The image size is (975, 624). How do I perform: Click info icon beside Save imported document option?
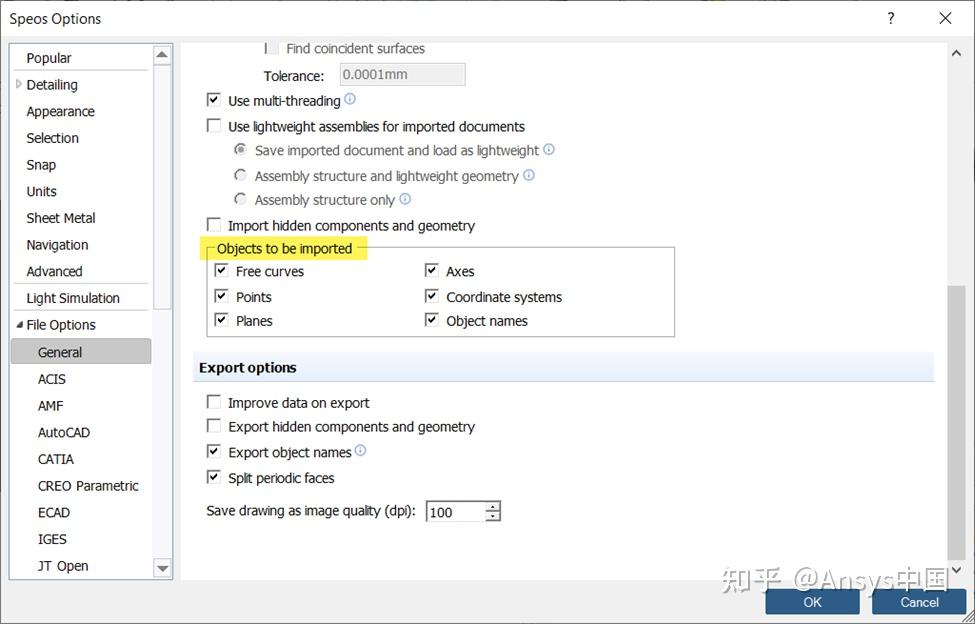[x=549, y=150]
